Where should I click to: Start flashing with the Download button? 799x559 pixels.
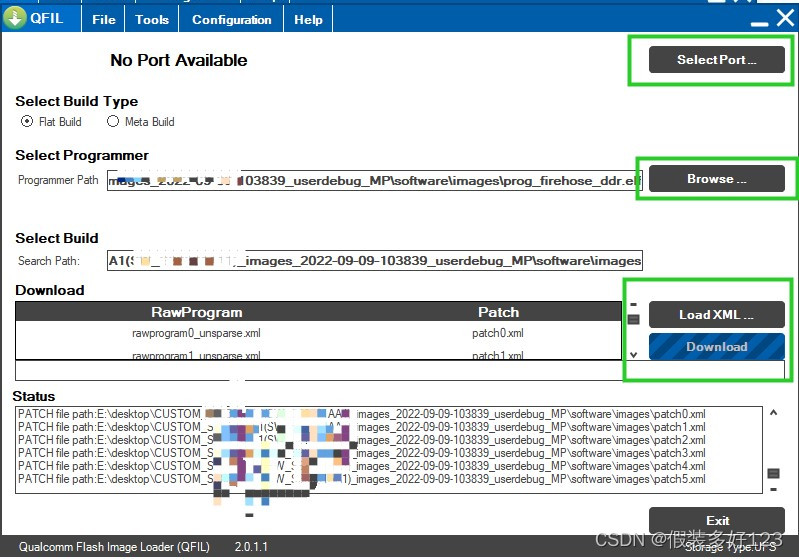click(x=716, y=347)
